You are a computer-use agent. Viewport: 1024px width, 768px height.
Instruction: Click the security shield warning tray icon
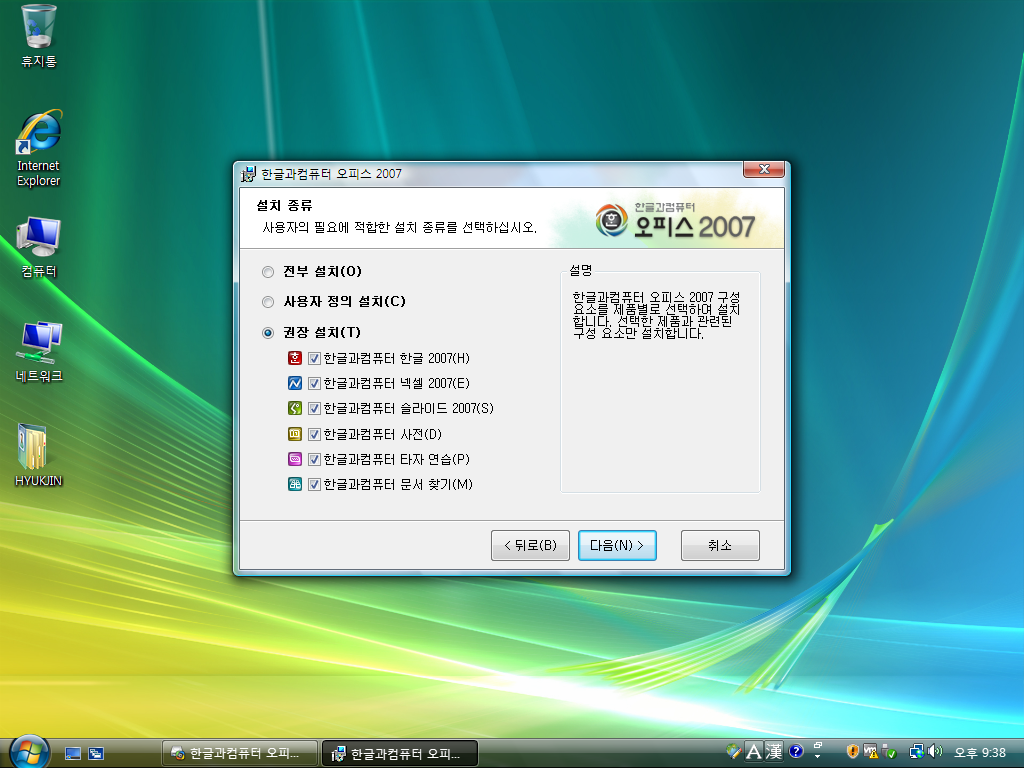click(x=852, y=752)
